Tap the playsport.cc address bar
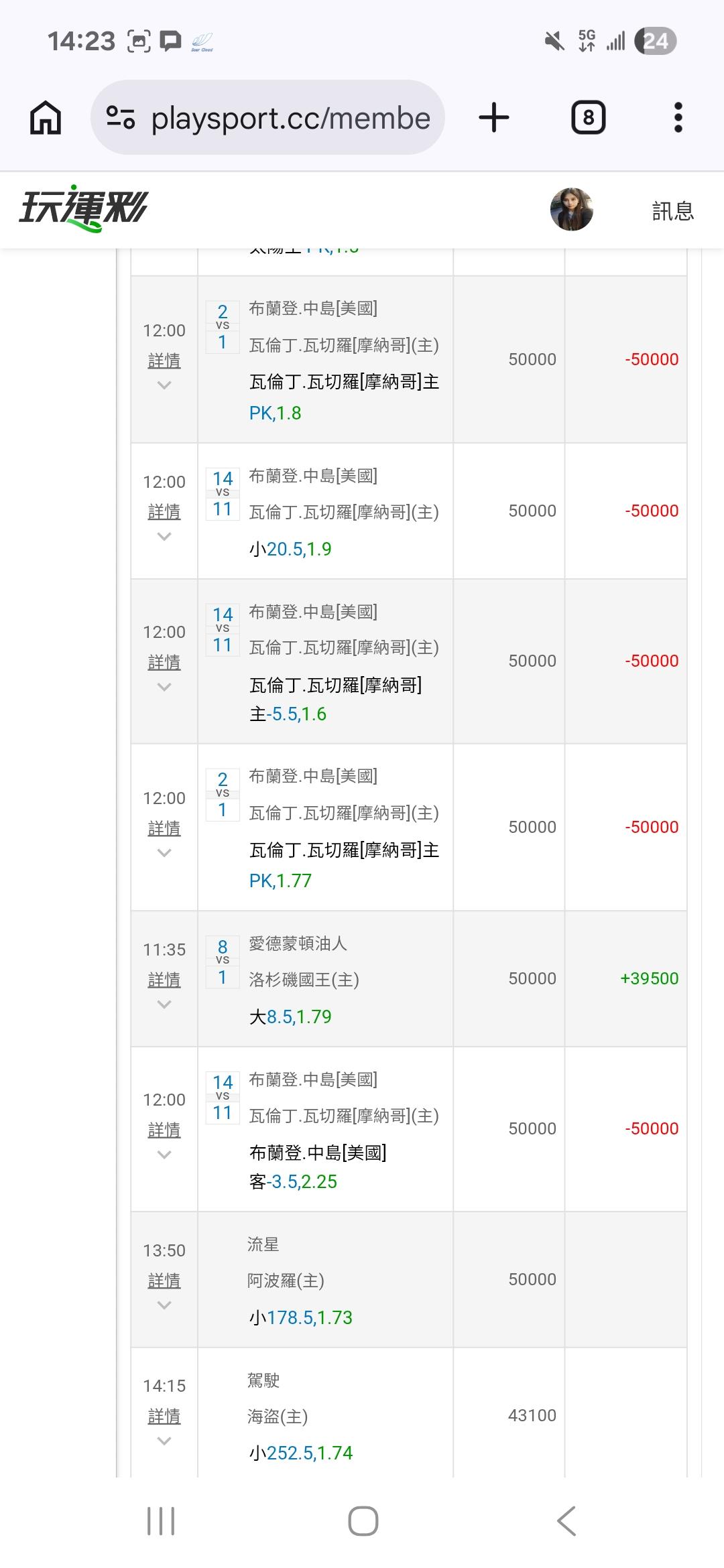 click(x=290, y=119)
